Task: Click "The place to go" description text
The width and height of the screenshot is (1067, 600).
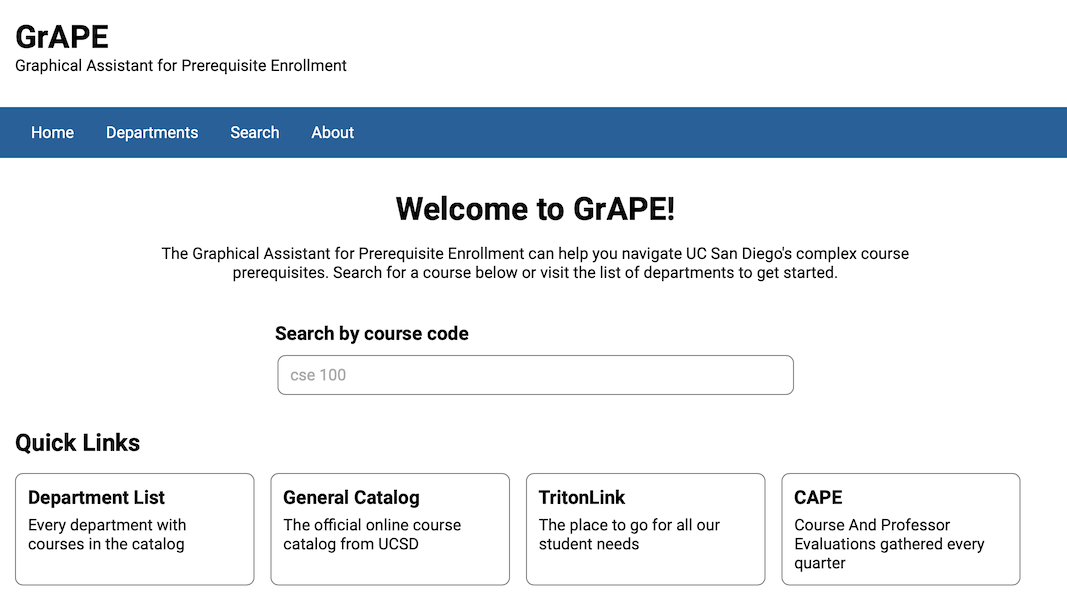Action: pos(629,535)
